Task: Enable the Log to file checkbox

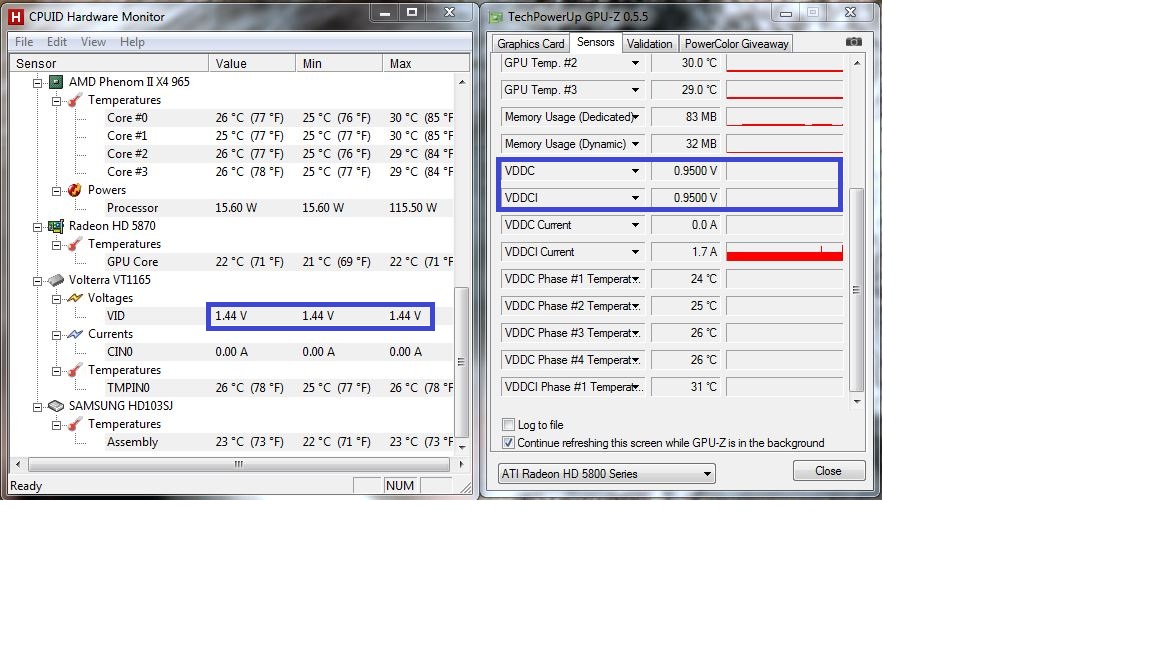Action: point(508,425)
